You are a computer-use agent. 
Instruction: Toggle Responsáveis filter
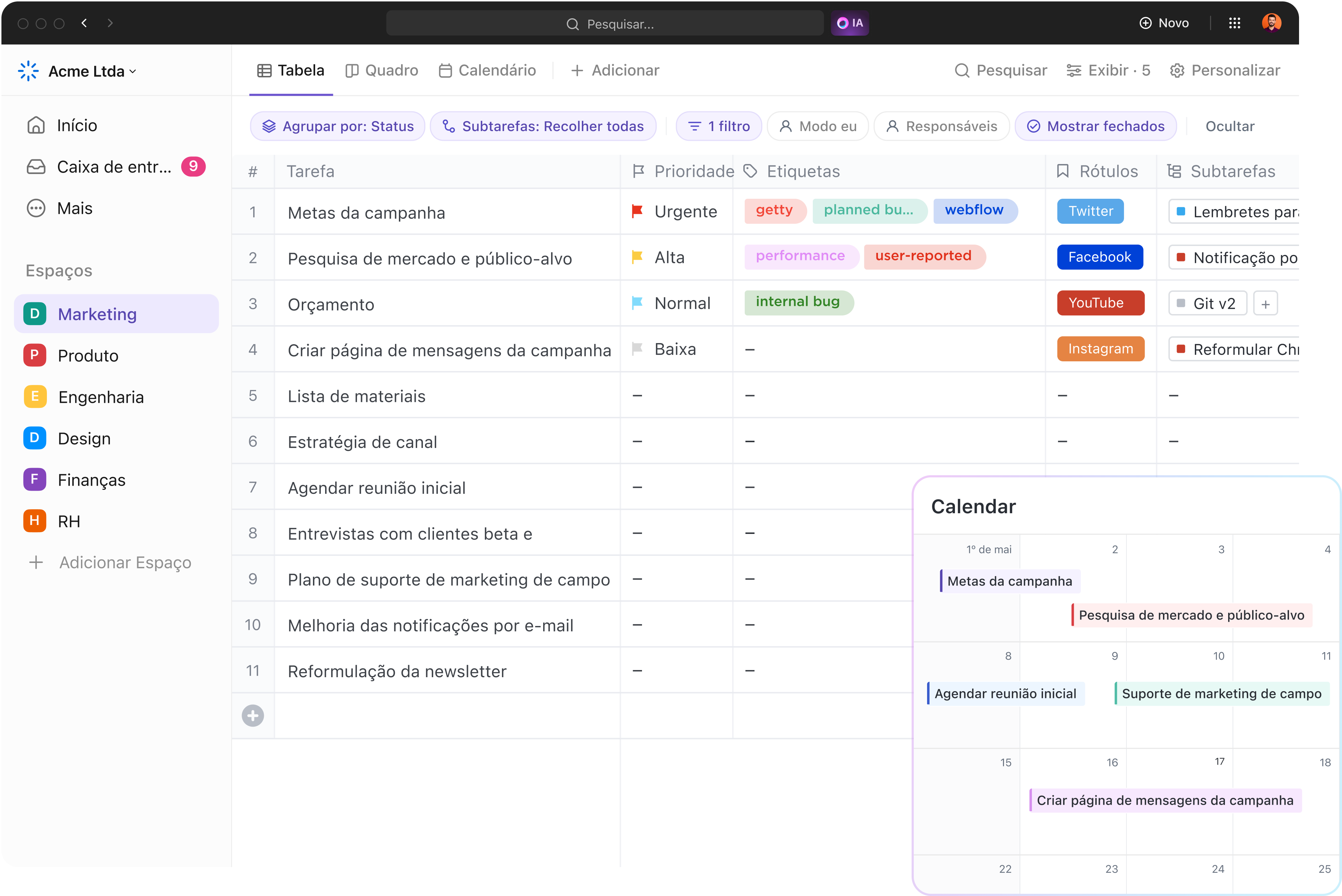(942, 126)
